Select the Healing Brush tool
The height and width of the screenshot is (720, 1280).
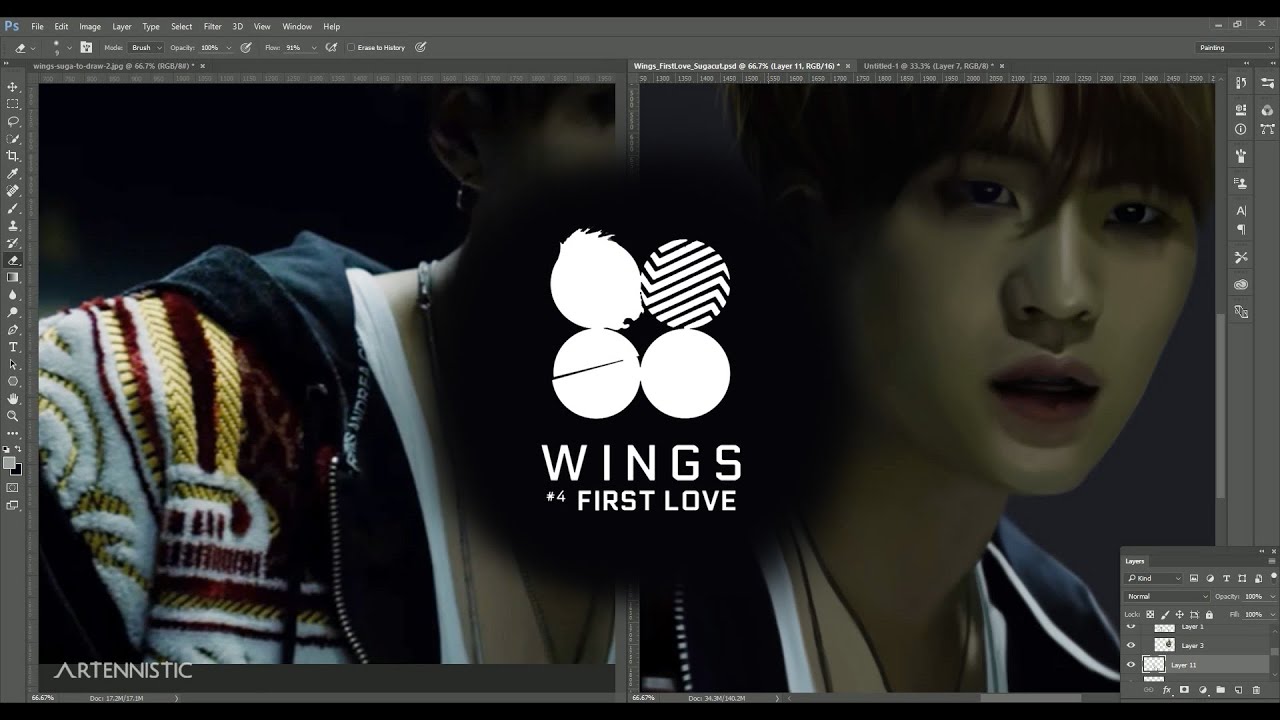point(13,191)
